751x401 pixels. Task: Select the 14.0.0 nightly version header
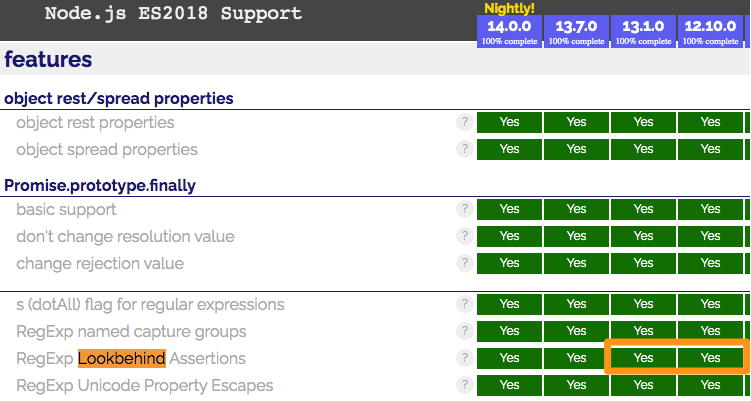click(x=509, y=31)
